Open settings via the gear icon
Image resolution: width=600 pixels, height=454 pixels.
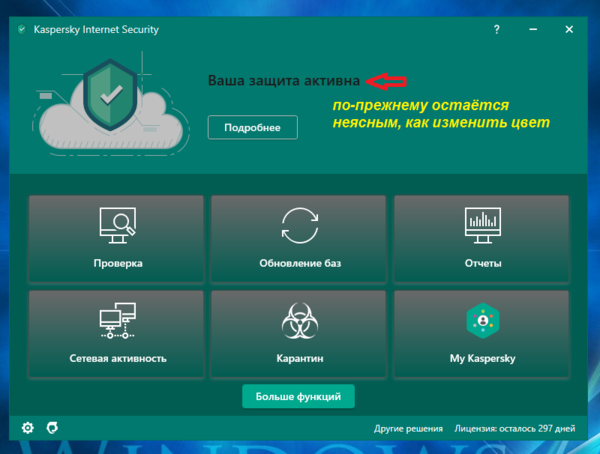[x=28, y=428]
